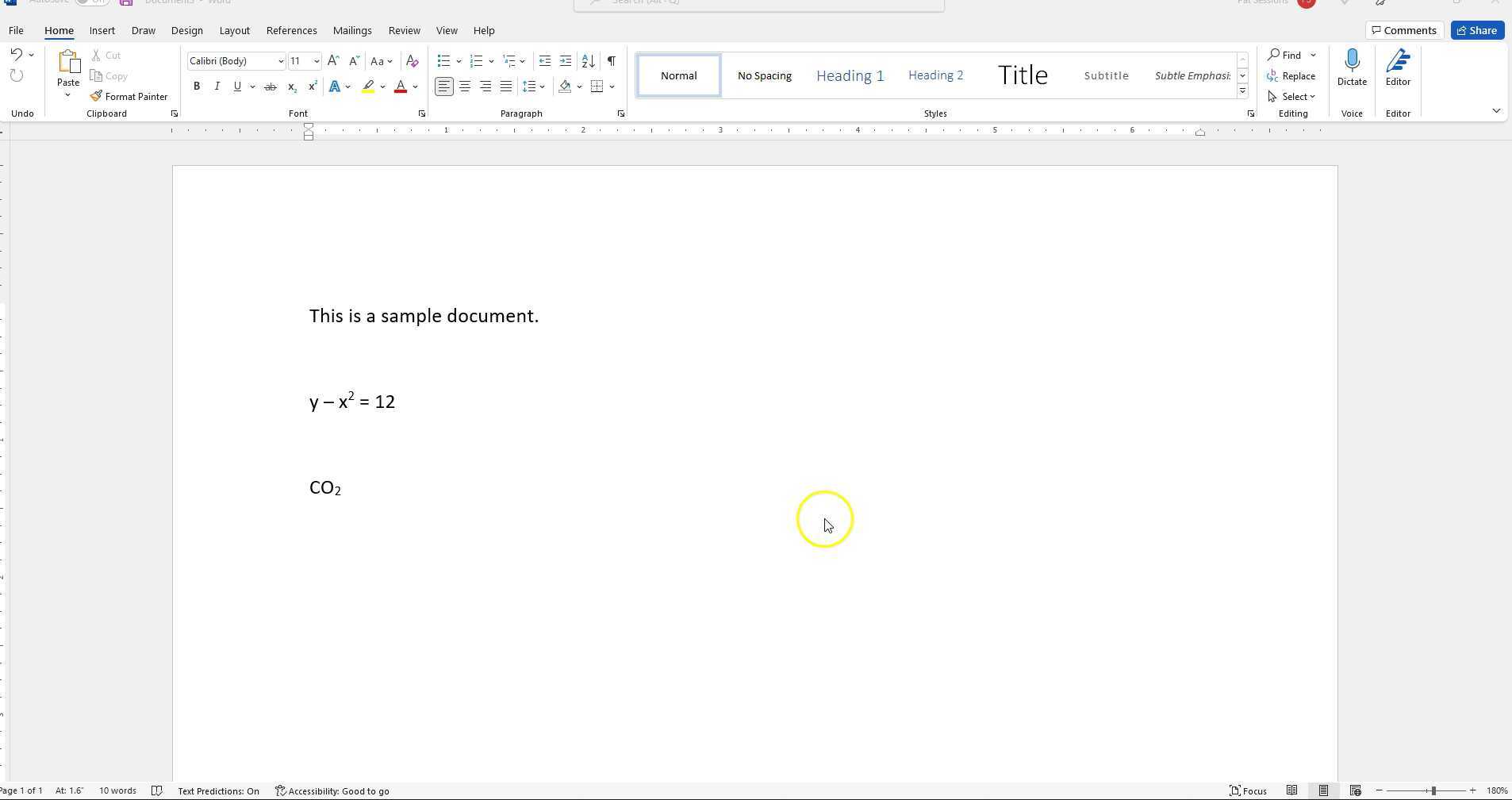Click the Clear All Formatting icon
The height and width of the screenshot is (800, 1512).
coord(412,61)
